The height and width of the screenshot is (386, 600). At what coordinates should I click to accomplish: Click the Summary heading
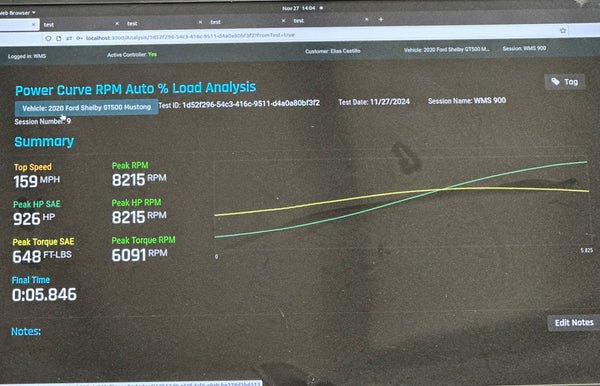pyautogui.click(x=44, y=142)
